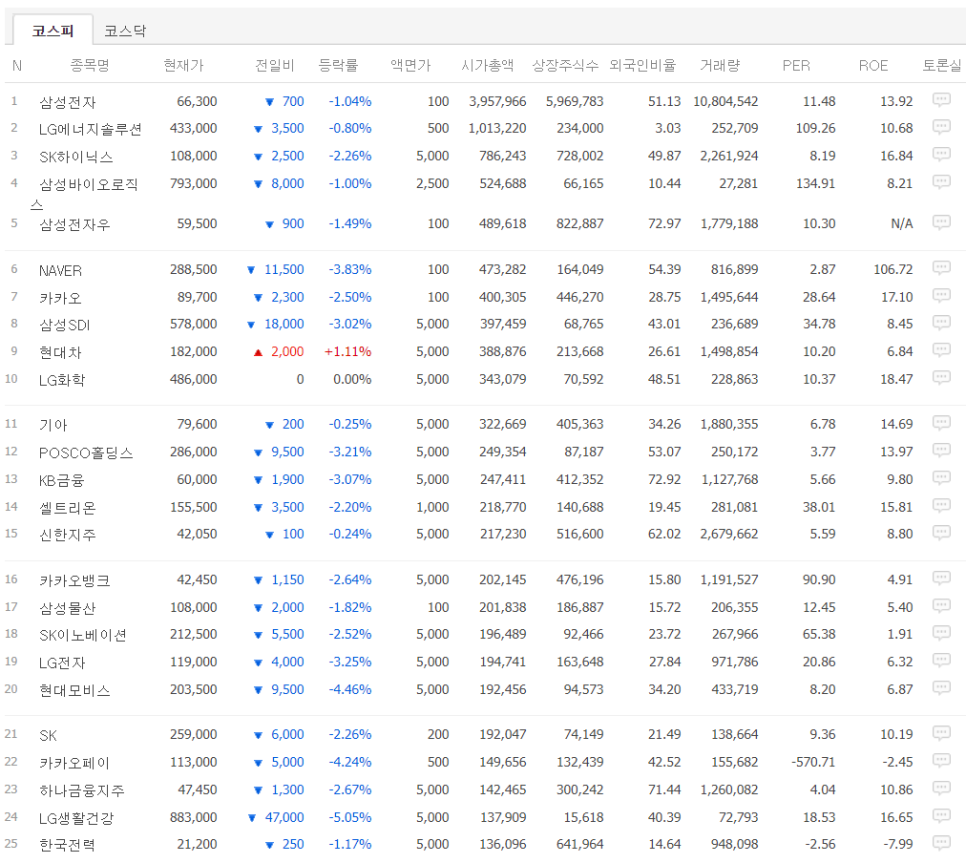Viewport: 966px width, 863px height.
Task: Open the KB금융 stock link
Action: point(62,480)
